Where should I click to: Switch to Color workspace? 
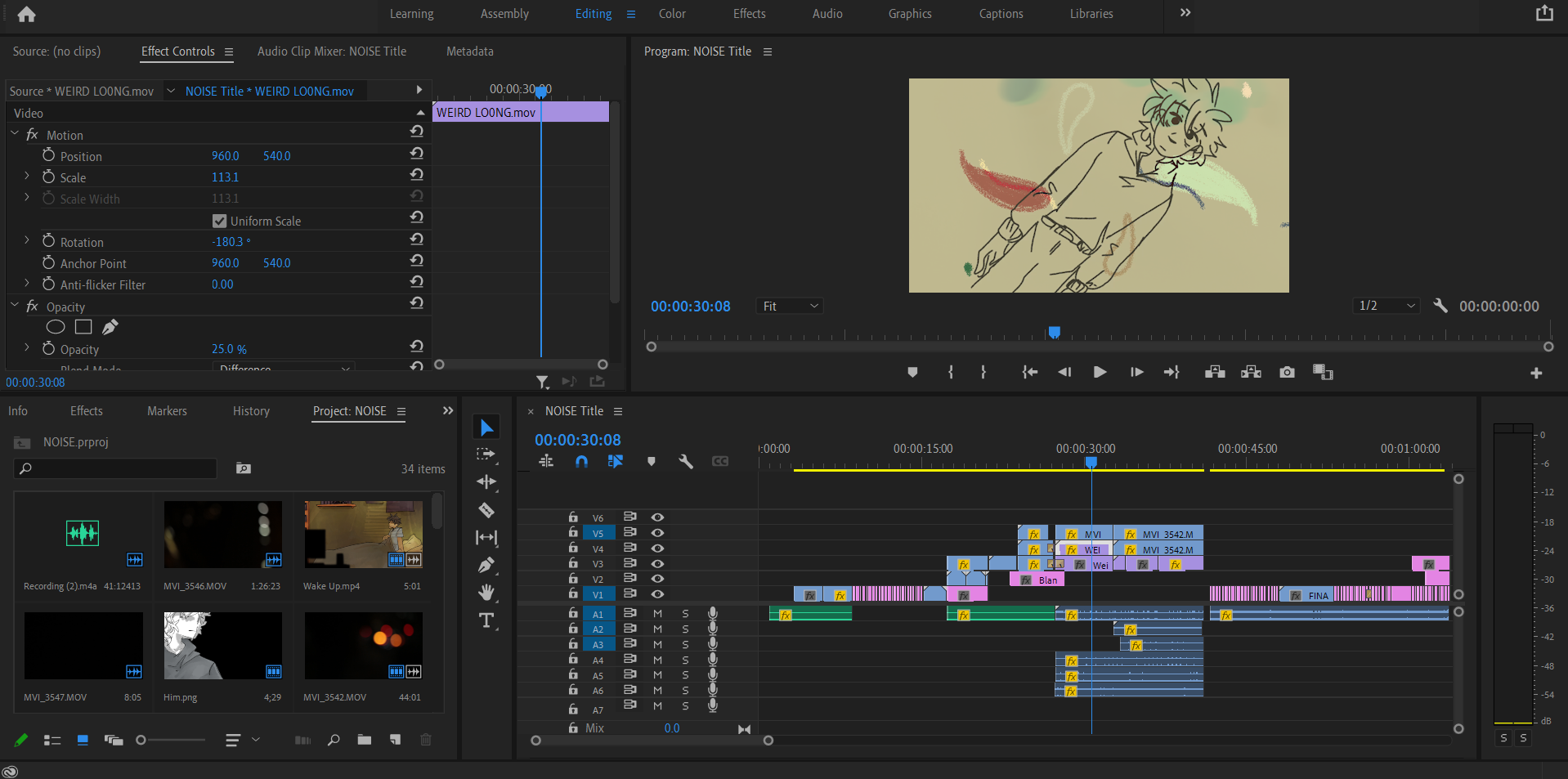672,14
